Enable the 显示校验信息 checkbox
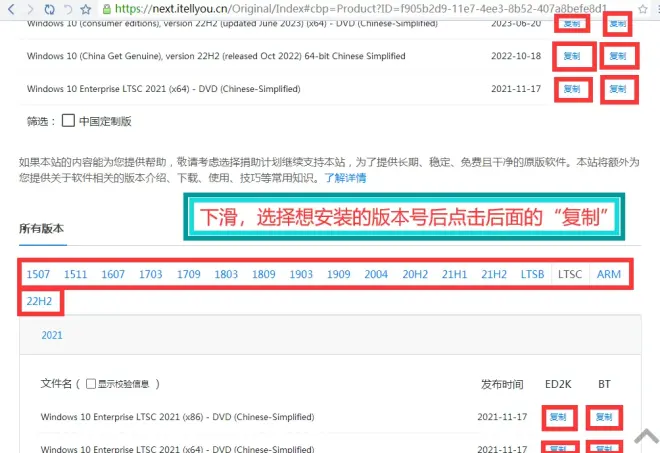Viewport: 660px width, 453px height. pyautogui.click(x=90, y=384)
